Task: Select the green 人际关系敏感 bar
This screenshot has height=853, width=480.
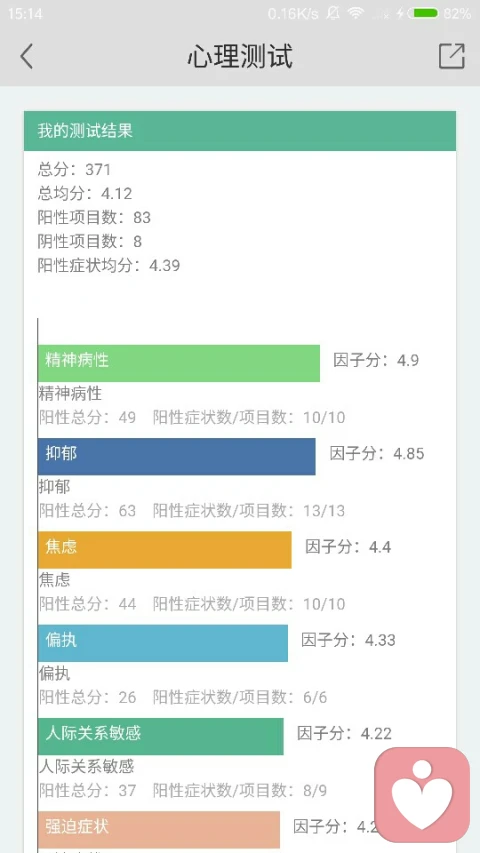Action: click(161, 736)
